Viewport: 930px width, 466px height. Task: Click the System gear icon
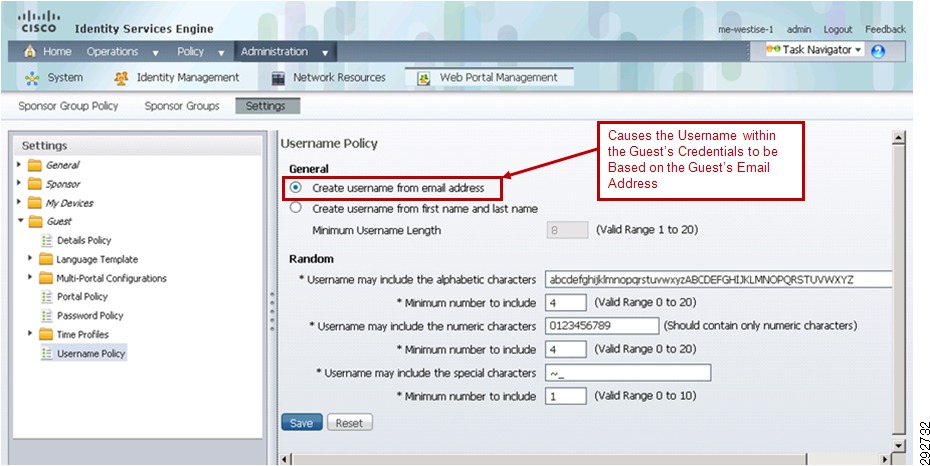pyautogui.click(x=32, y=78)
